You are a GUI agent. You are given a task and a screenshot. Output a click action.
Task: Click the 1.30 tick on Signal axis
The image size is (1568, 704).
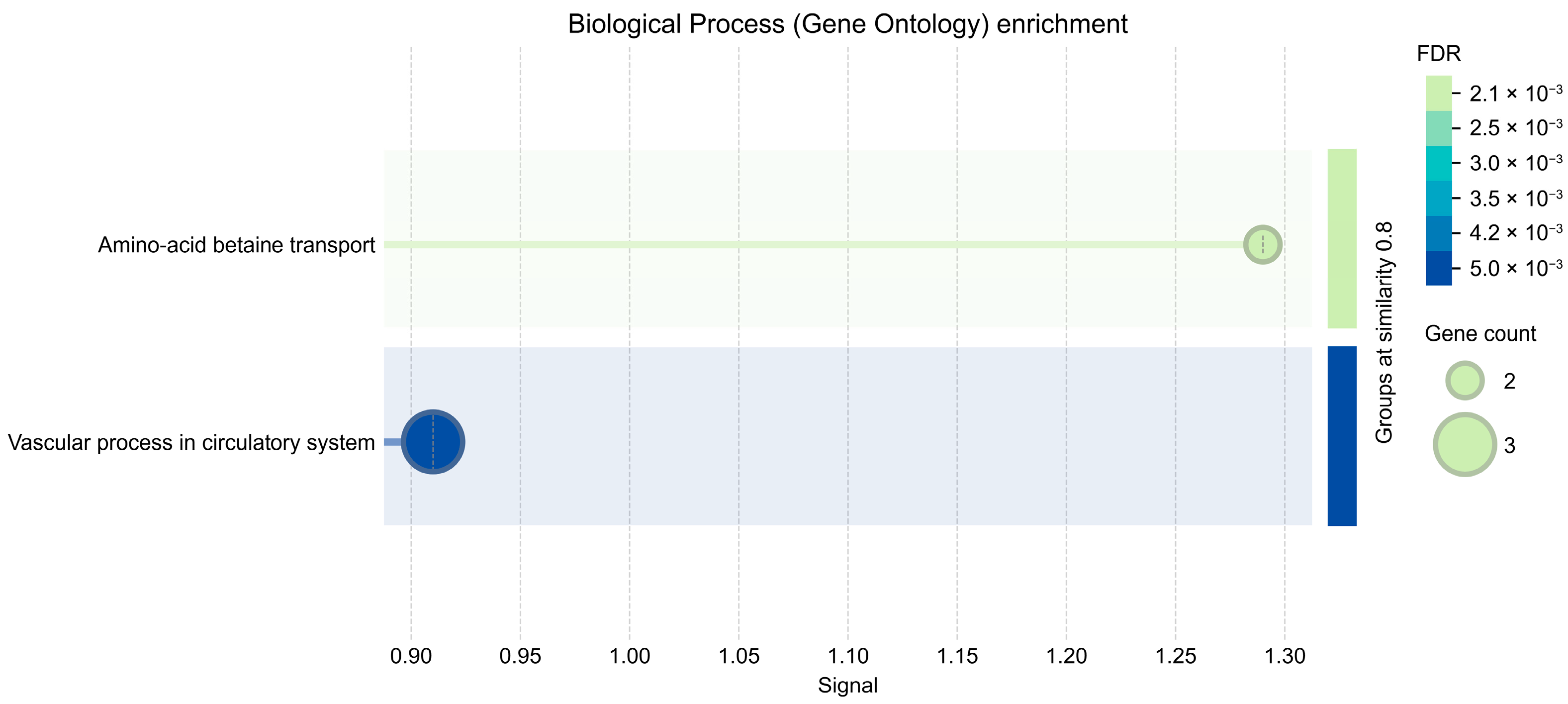(1285, 656)
